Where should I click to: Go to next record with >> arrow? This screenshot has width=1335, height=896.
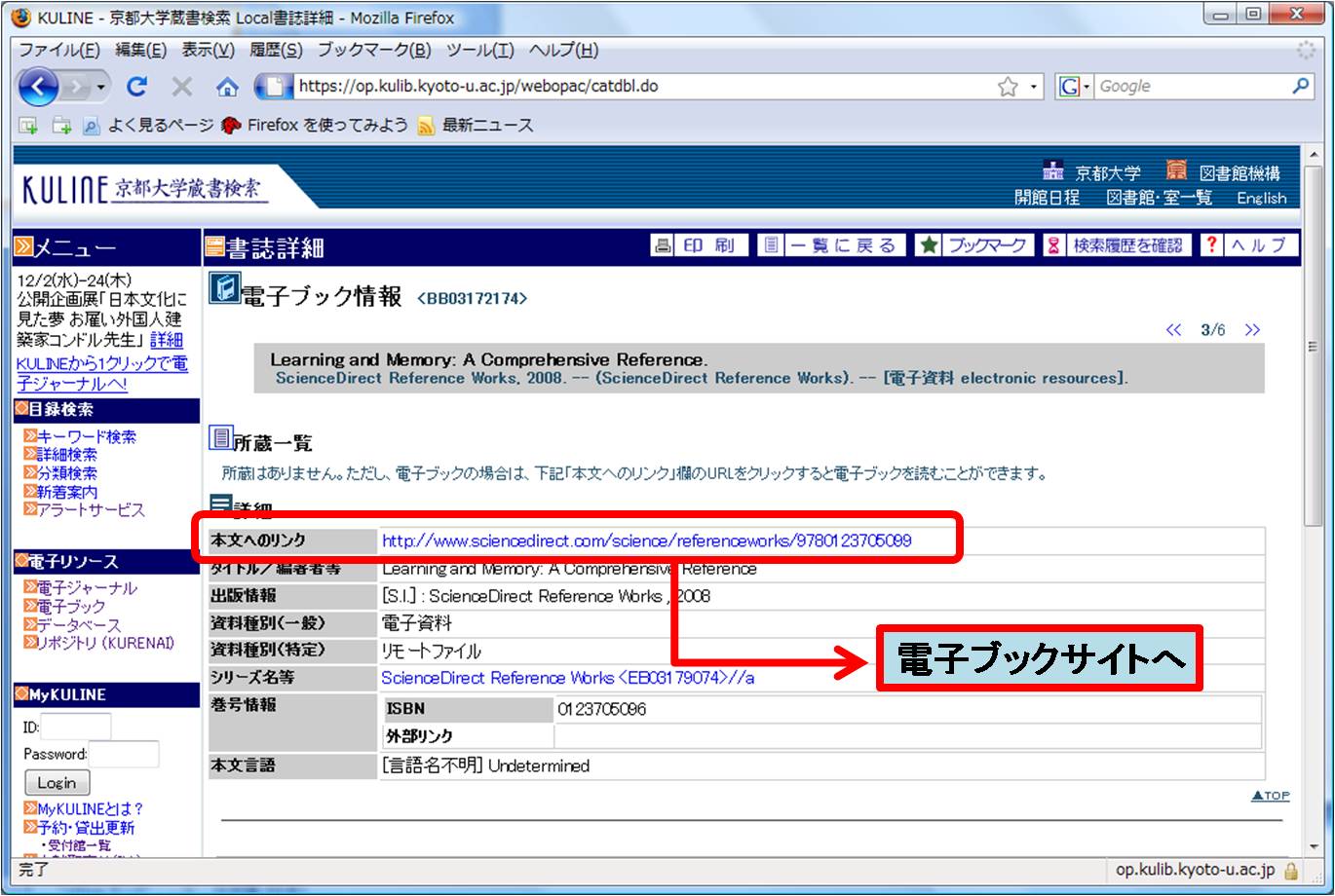(1252, 330)
